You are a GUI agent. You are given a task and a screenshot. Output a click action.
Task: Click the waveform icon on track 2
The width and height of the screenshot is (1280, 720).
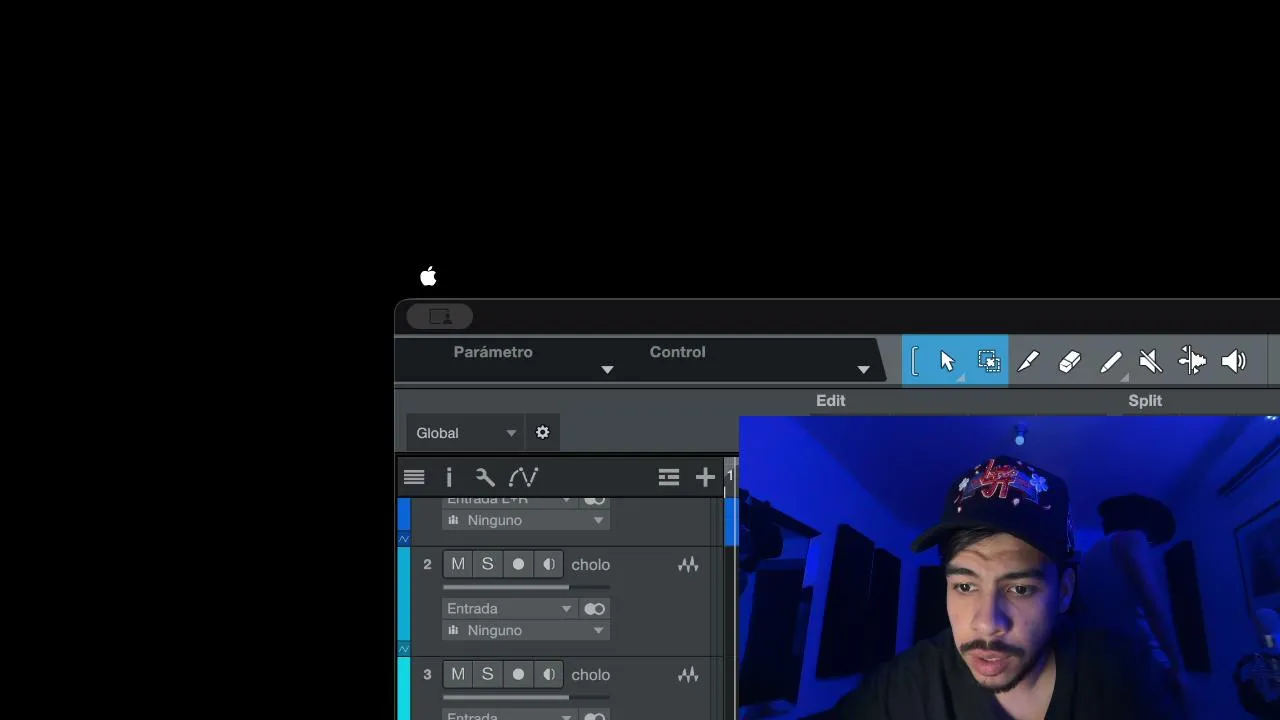[x=688, y=565]
